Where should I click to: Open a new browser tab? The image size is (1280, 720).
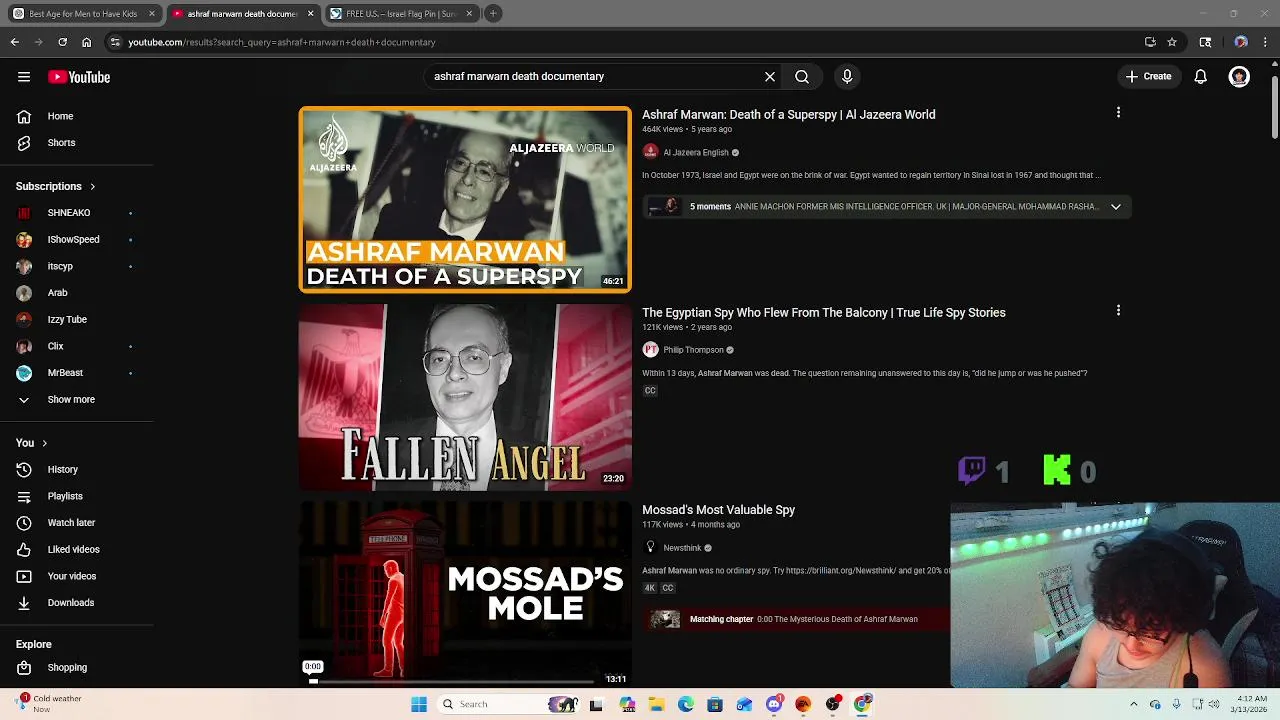point(493,14)
